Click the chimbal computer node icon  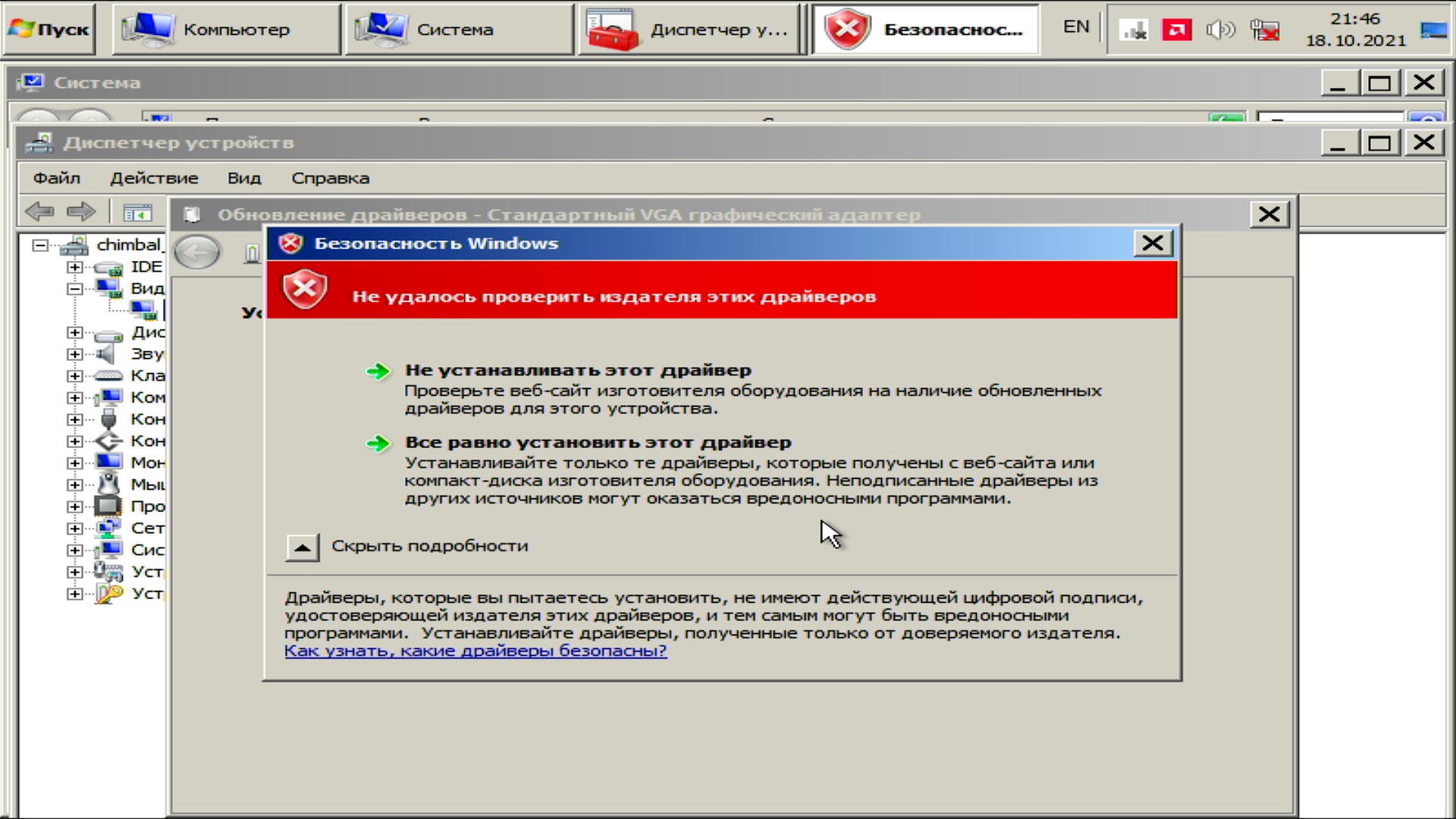tap(74, 245)
